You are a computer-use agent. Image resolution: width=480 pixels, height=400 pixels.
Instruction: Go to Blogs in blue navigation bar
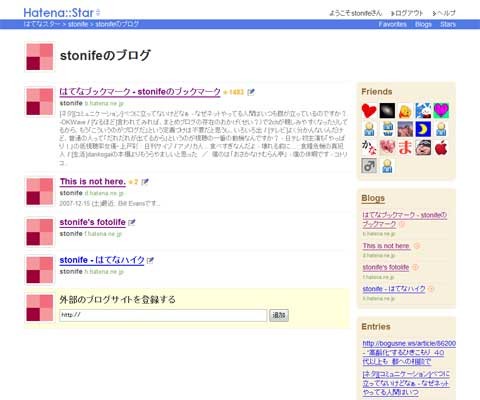point(423,24)
